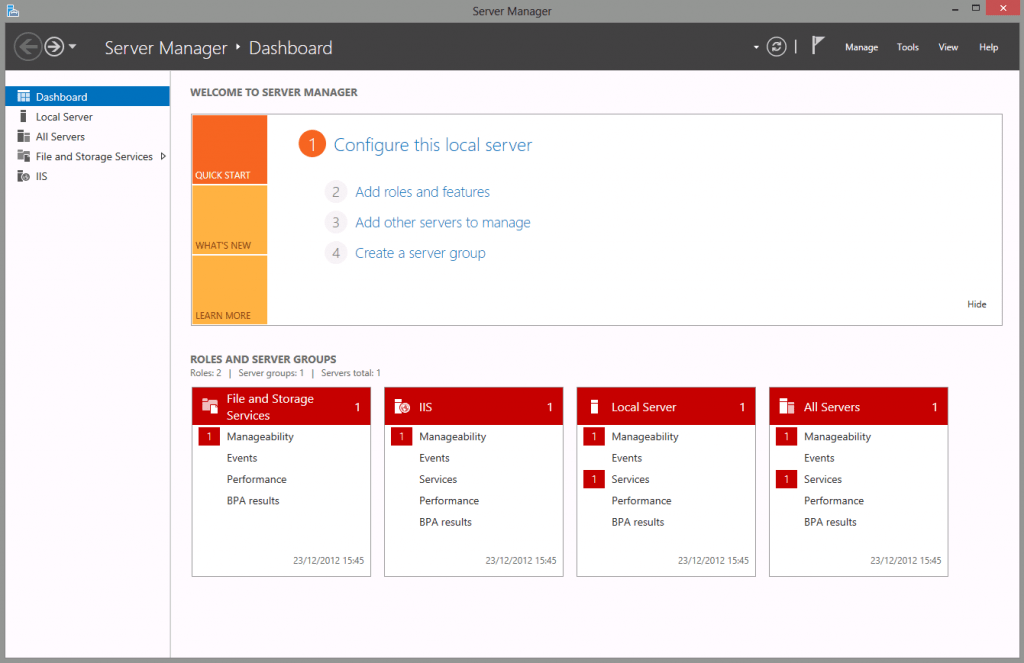
Task: Open the Help menu
Action: coord(989,47)
